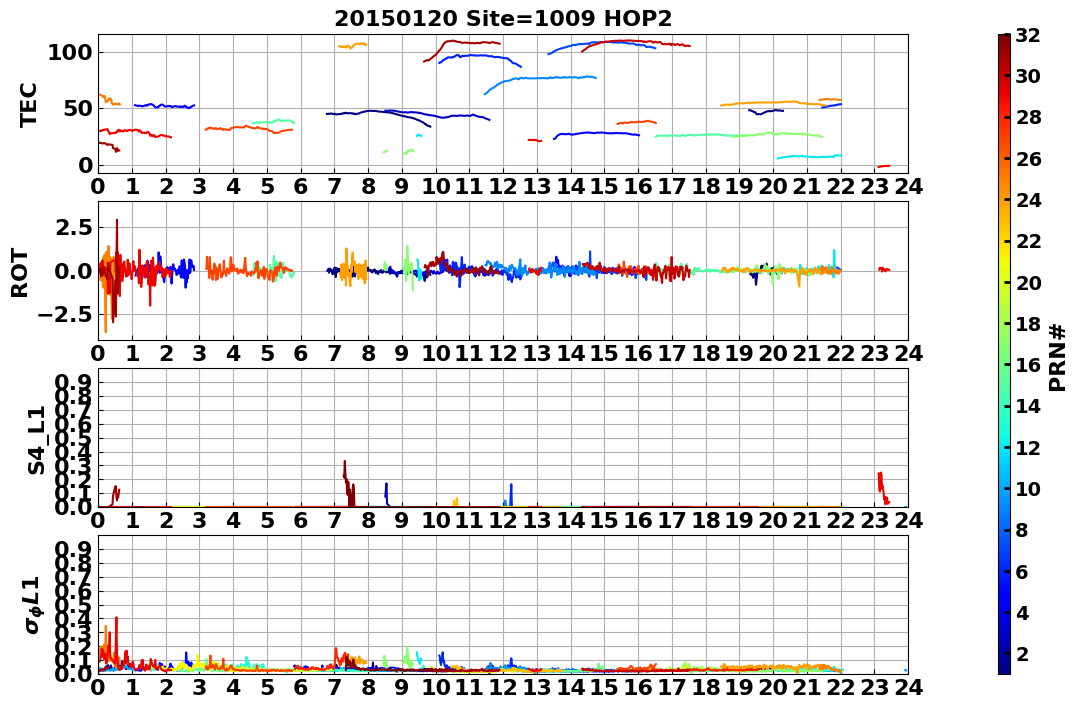Click colorbar tick label 30
Image resolution: width=1077 pixels, height=709 pixels.
(x=1028, y=76)
